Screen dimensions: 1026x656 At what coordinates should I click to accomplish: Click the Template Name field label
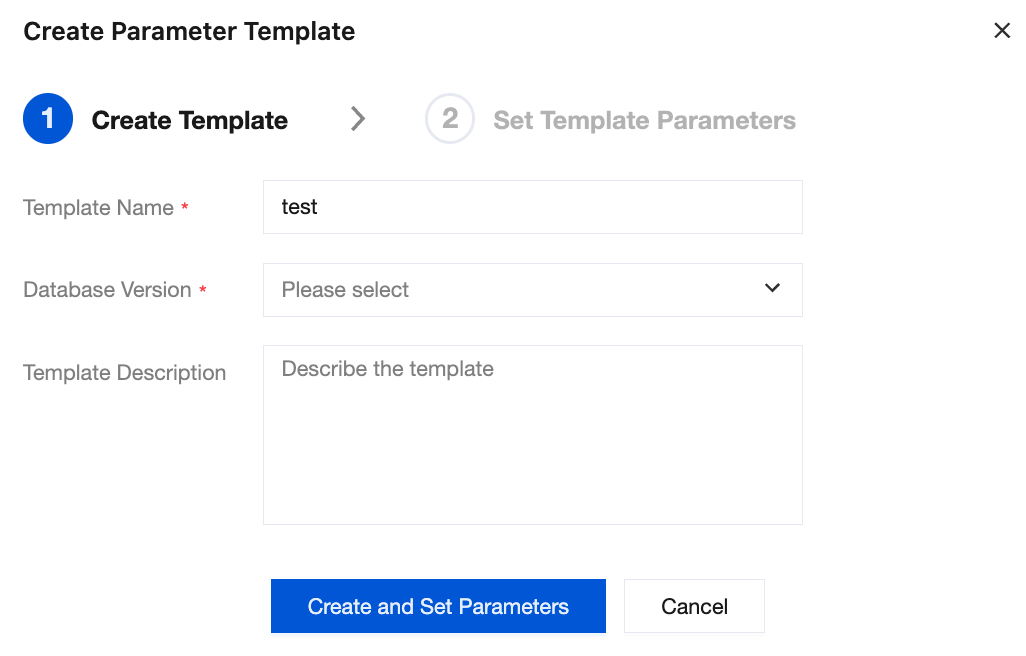tap(98, 208)
